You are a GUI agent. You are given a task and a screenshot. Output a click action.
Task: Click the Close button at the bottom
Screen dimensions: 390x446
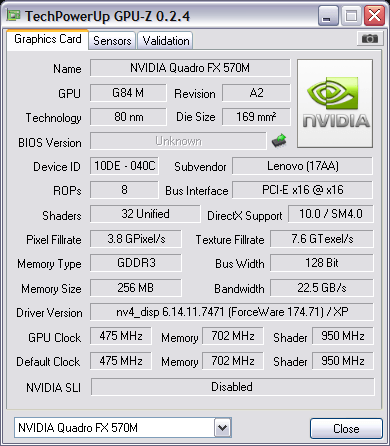(x=346, y=428)
